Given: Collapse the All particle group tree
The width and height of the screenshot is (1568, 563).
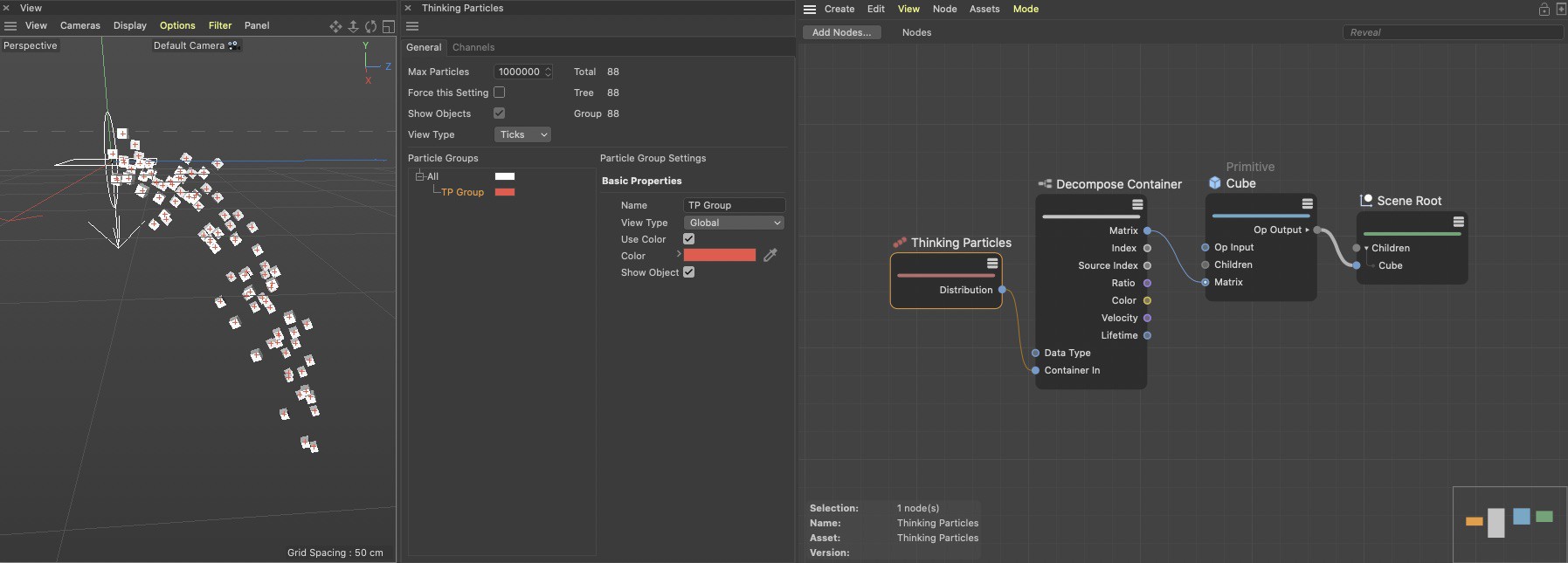Looking at the screenshot, I should pyautogui.click(x=419, y=176).
